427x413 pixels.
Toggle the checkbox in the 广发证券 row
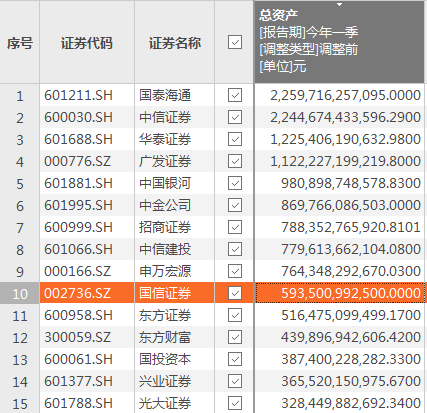tap(235, 161)
